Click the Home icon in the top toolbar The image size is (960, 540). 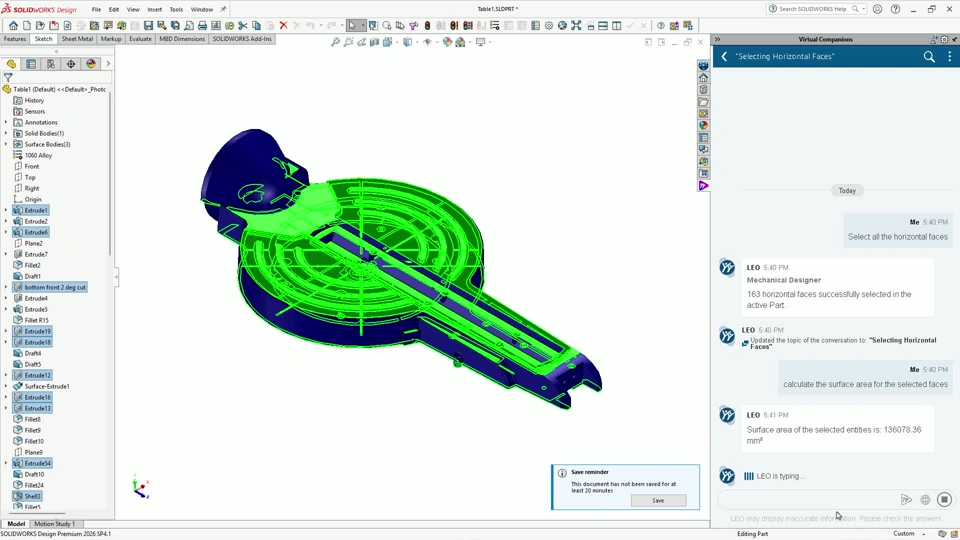click(x=13, y=26)
